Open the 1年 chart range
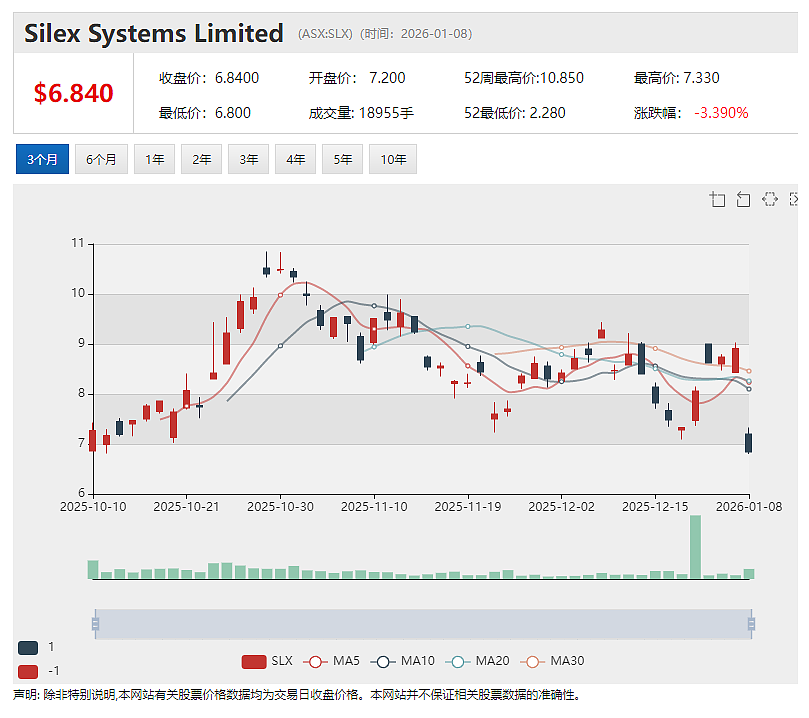This screenshot has height=718, width=809. (154, 159)
